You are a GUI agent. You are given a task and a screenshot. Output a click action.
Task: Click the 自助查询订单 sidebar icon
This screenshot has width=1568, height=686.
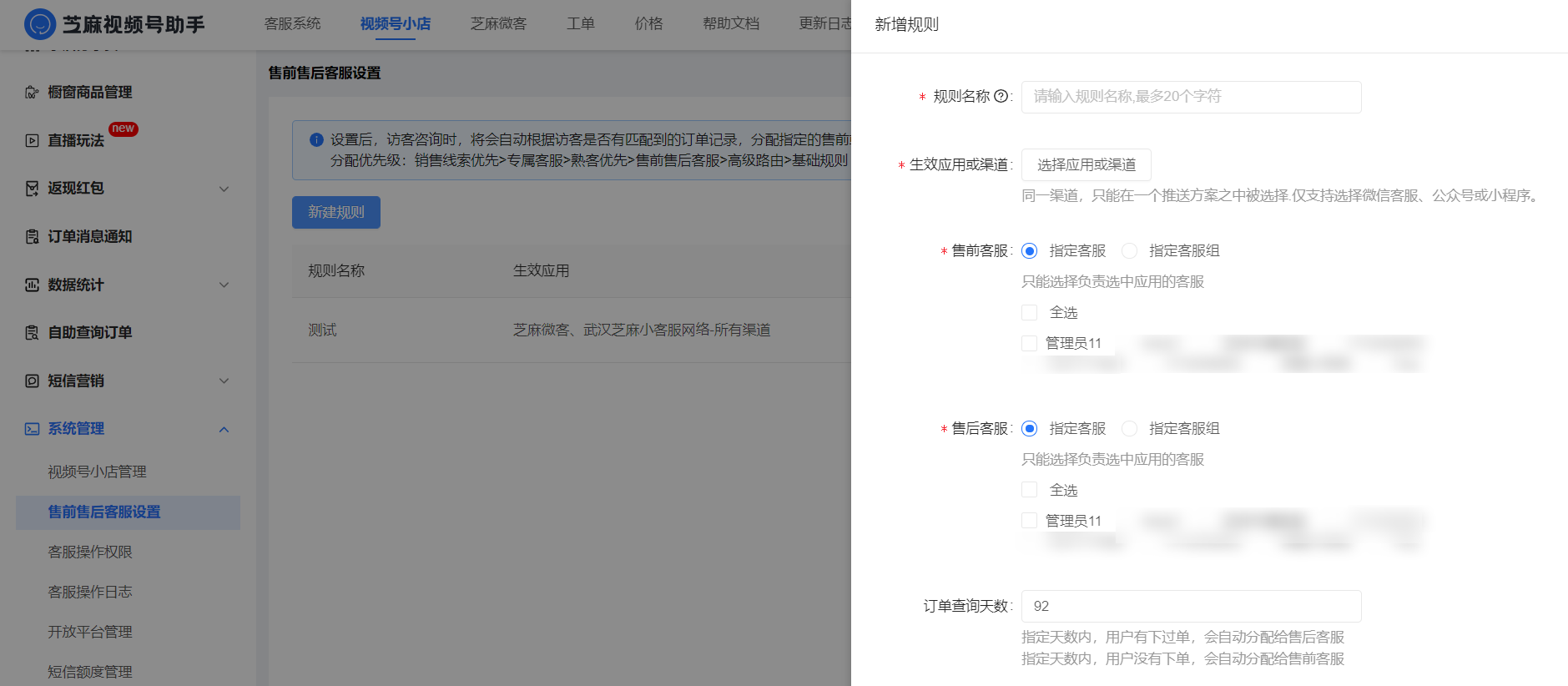pos(32,333)
